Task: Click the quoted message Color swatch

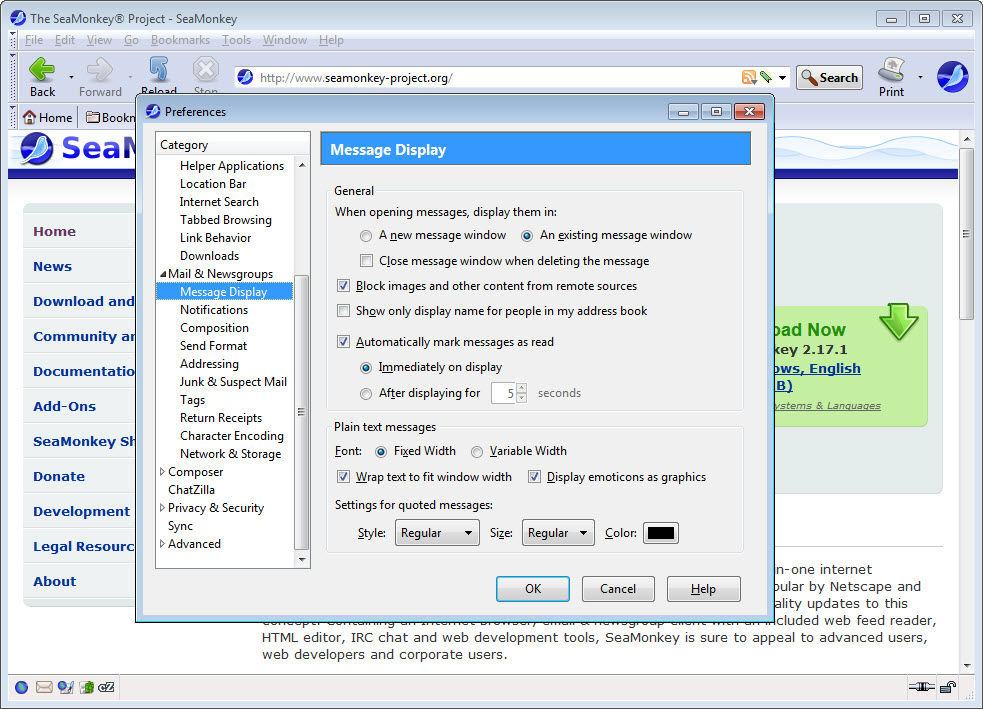Action: (661, 533)
